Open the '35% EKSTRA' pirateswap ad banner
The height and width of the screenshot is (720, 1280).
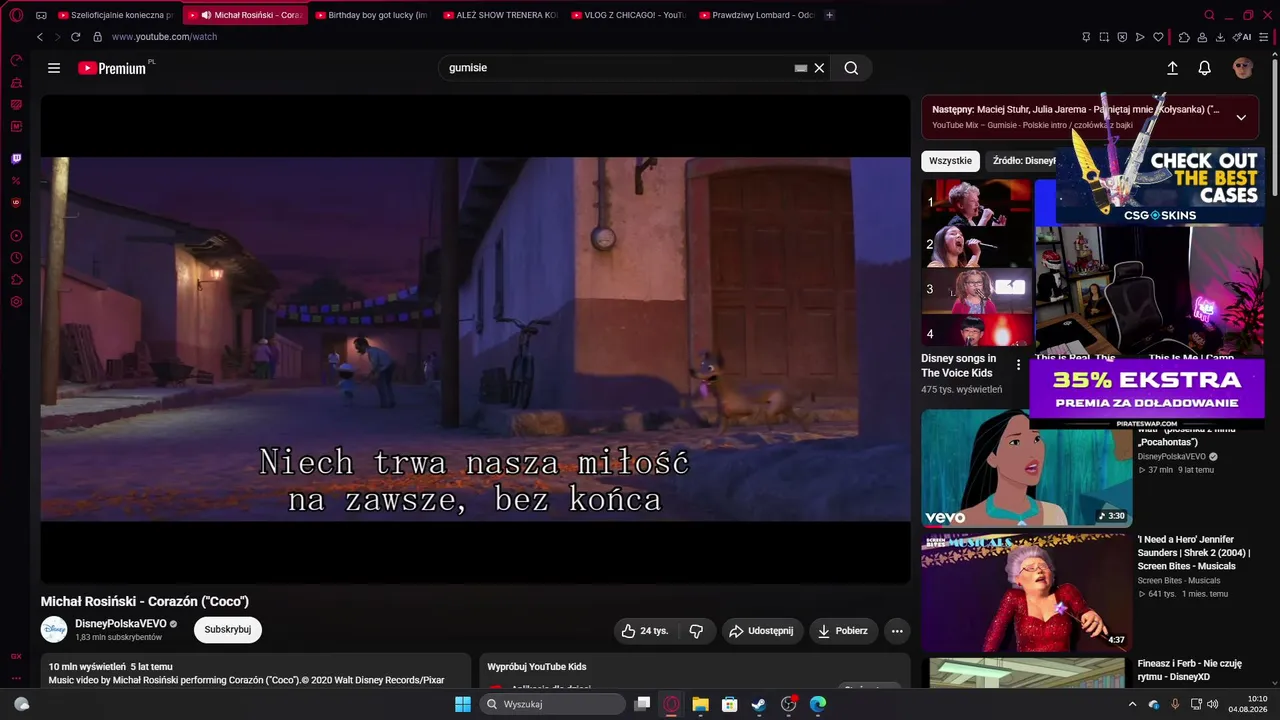click(1147, 394)
